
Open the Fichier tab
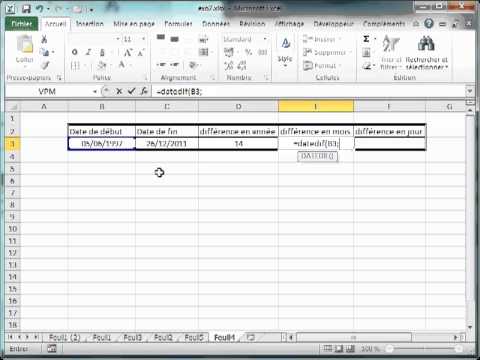pos(22,24)
